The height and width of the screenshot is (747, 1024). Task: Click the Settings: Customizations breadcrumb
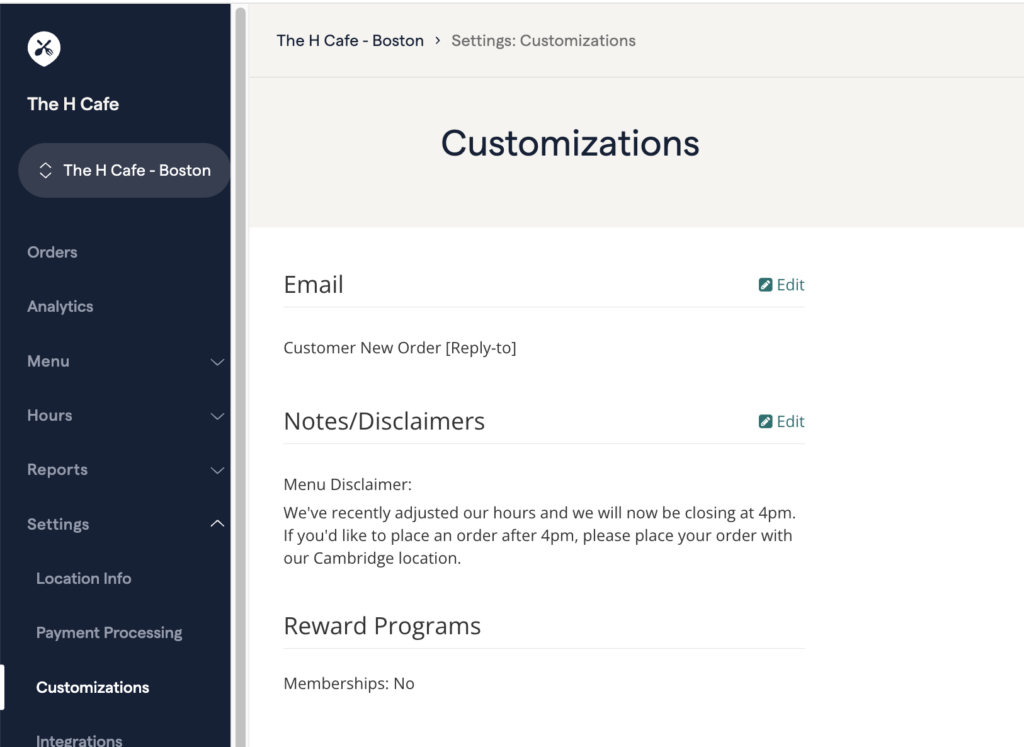pyautogui.click(x=543, y=41)
